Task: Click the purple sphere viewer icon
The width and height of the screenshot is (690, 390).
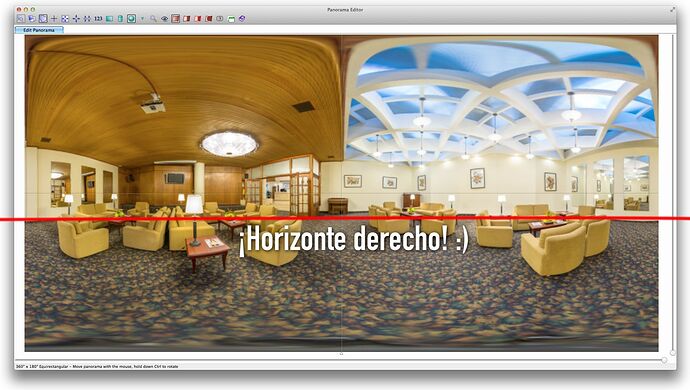Action: pos(242,18)
